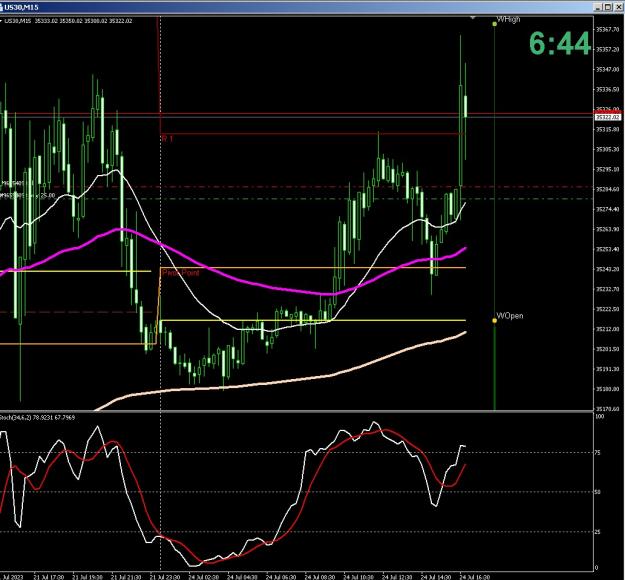Click stochastic scale value 75
625x580 pixels.
[597, 453]
